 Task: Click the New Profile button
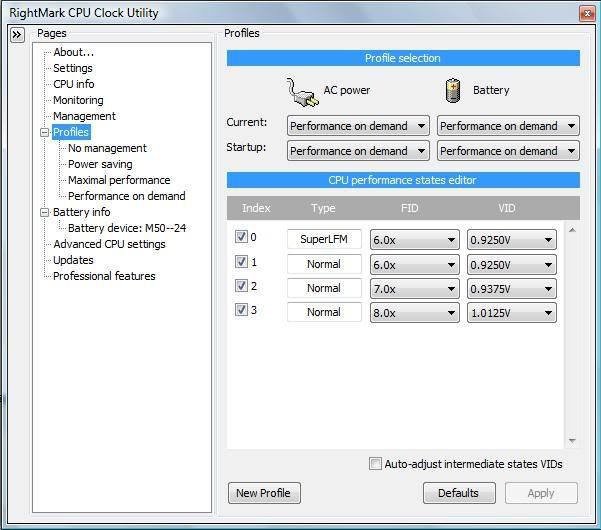264,493
